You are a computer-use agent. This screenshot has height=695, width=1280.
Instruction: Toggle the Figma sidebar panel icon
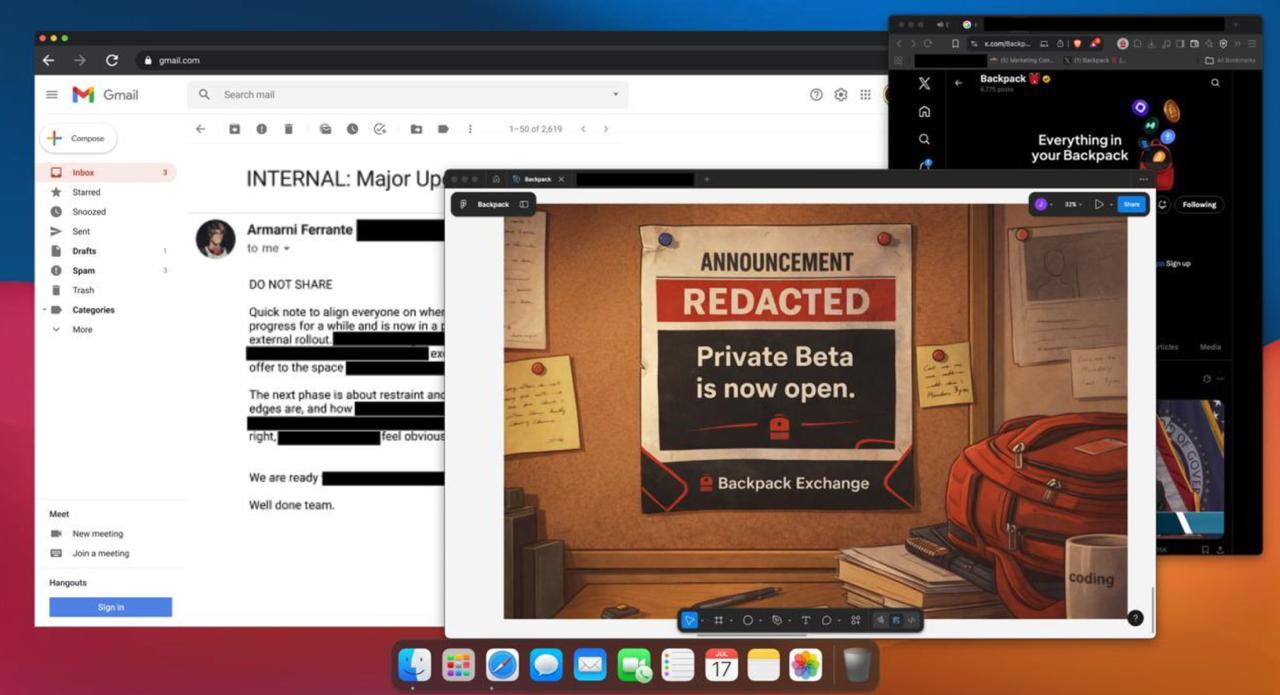[x=524, y=204]
